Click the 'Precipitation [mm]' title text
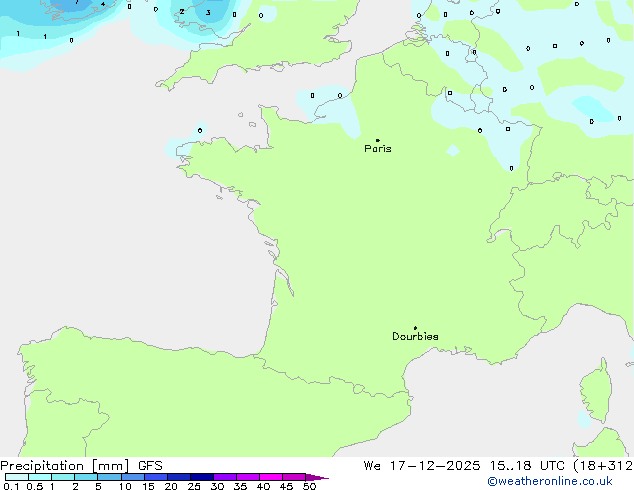 coord(64,466)
